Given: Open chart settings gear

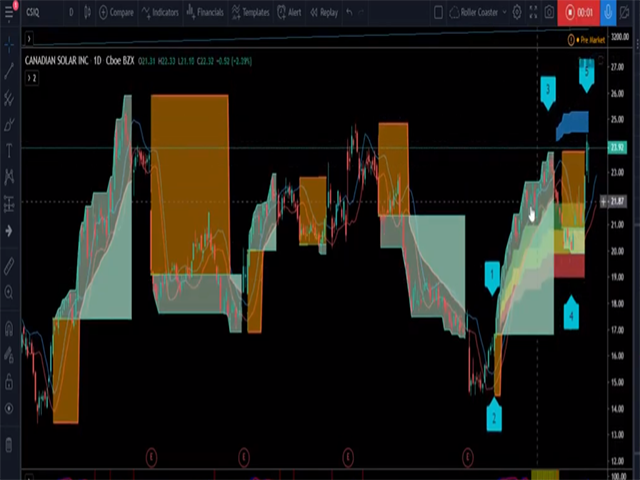Looking at the screenshot, I should click(x=517, y=13).
